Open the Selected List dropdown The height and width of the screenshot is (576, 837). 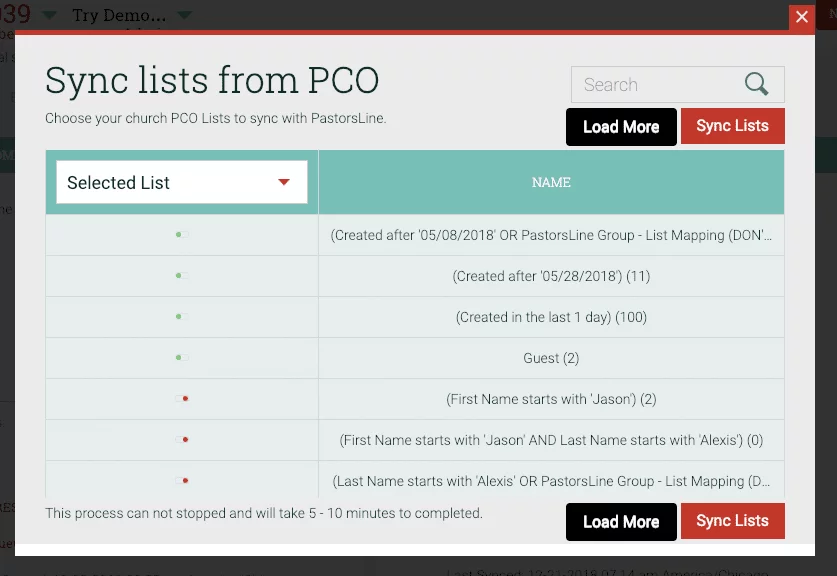pos(181,182)
